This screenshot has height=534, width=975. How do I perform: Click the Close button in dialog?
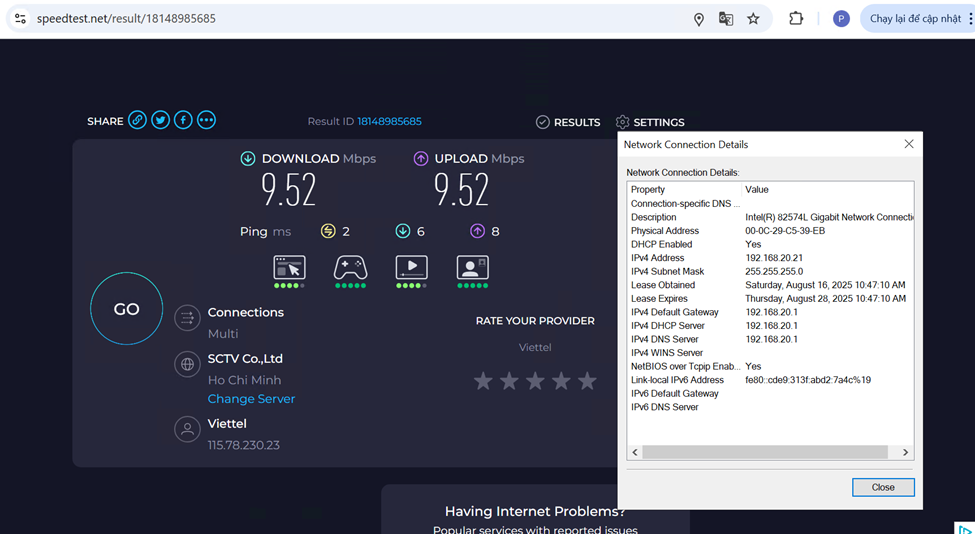click(883, 487)
